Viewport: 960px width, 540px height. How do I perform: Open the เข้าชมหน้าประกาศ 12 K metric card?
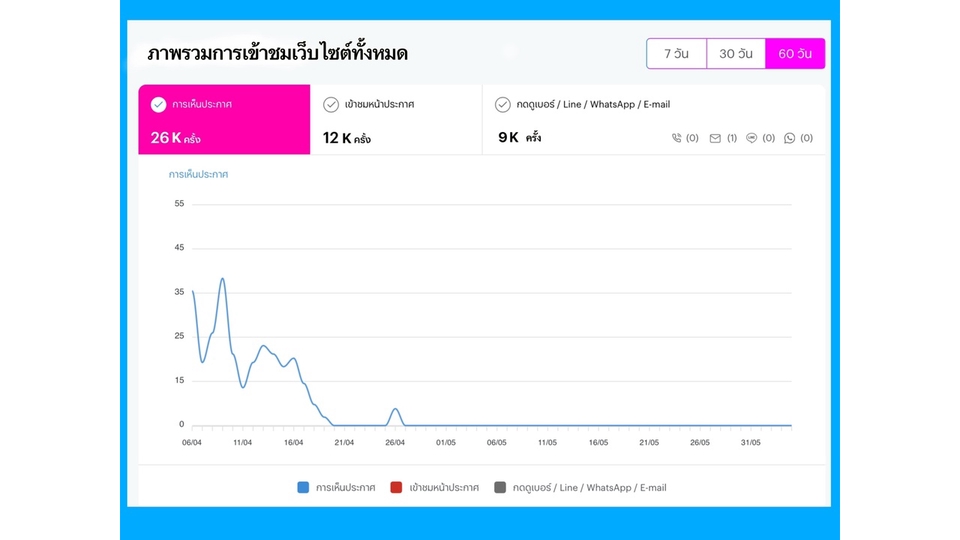coord(396,120)
